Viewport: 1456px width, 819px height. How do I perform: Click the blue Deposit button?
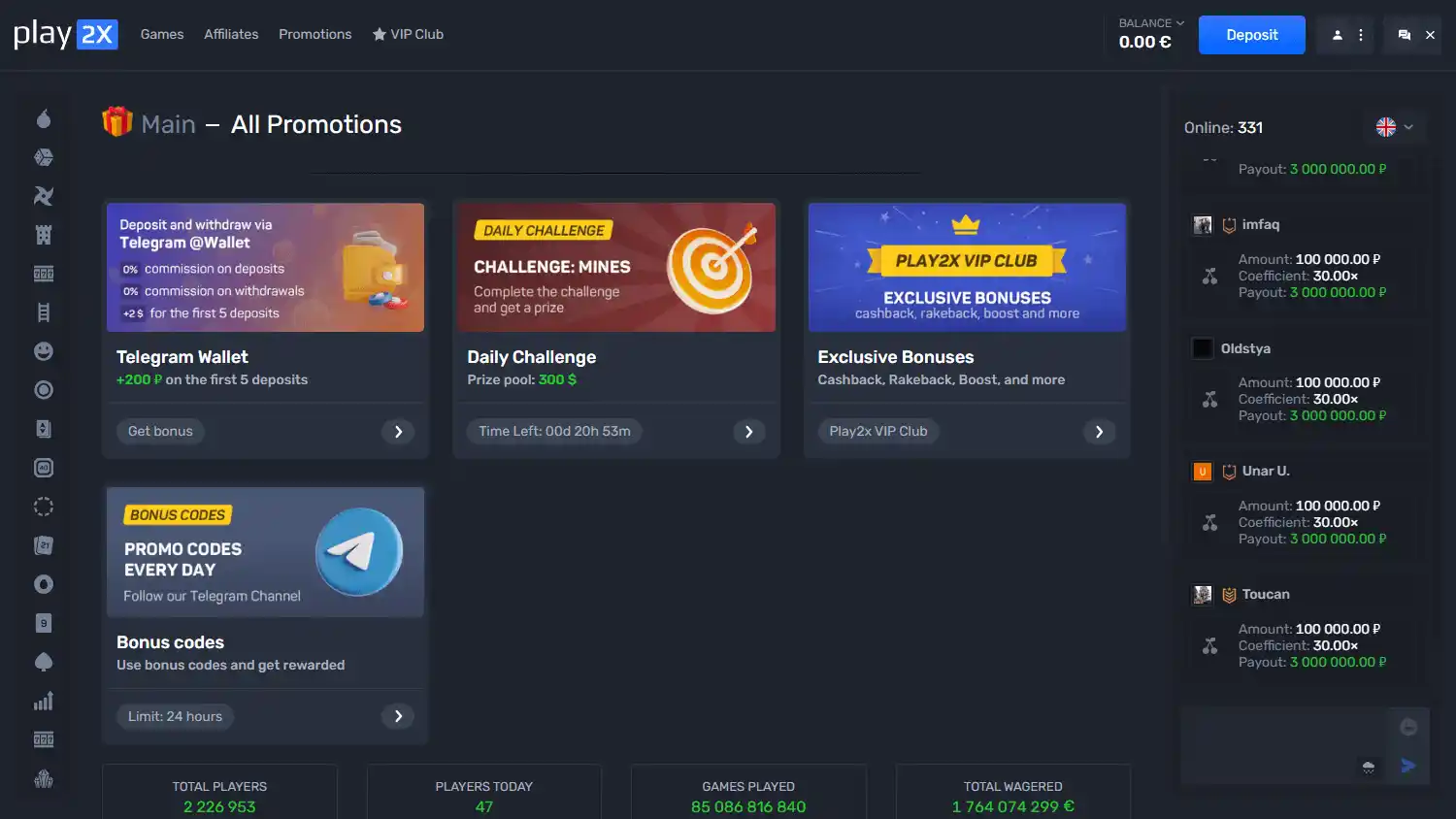pyautogui.click(x=1251, y=35)
